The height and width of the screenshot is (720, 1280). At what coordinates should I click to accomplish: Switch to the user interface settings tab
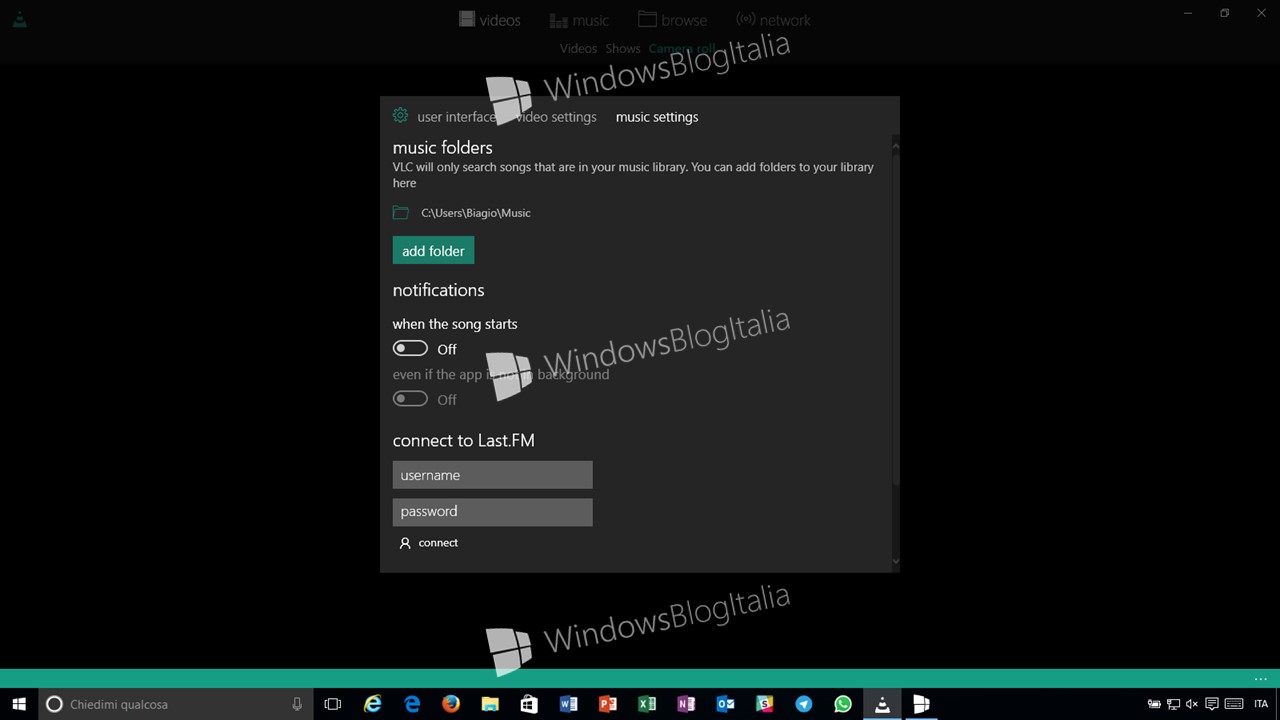point(457,117)
